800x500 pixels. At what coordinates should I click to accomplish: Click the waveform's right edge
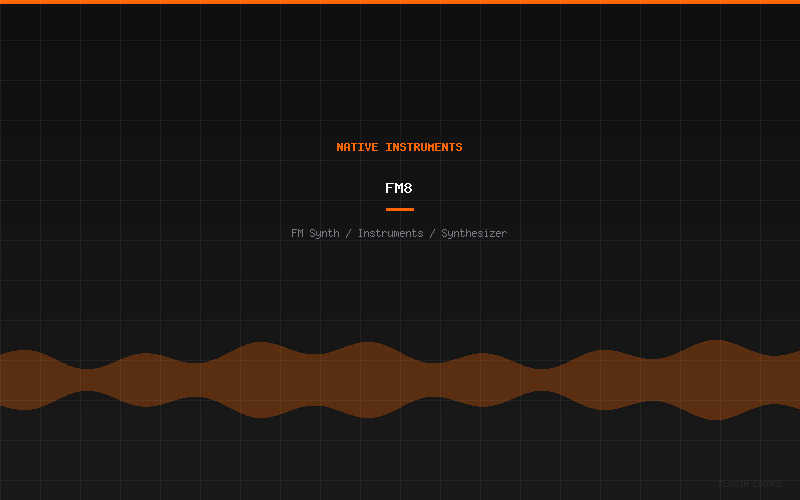795,380
